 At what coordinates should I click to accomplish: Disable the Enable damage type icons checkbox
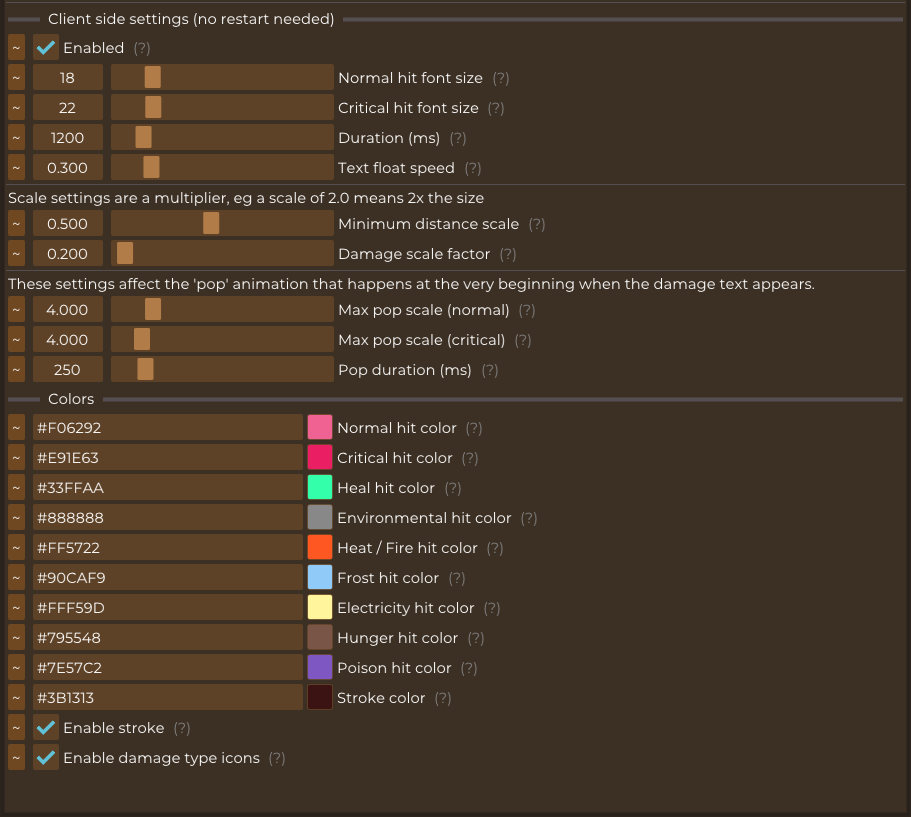point(46,758)
